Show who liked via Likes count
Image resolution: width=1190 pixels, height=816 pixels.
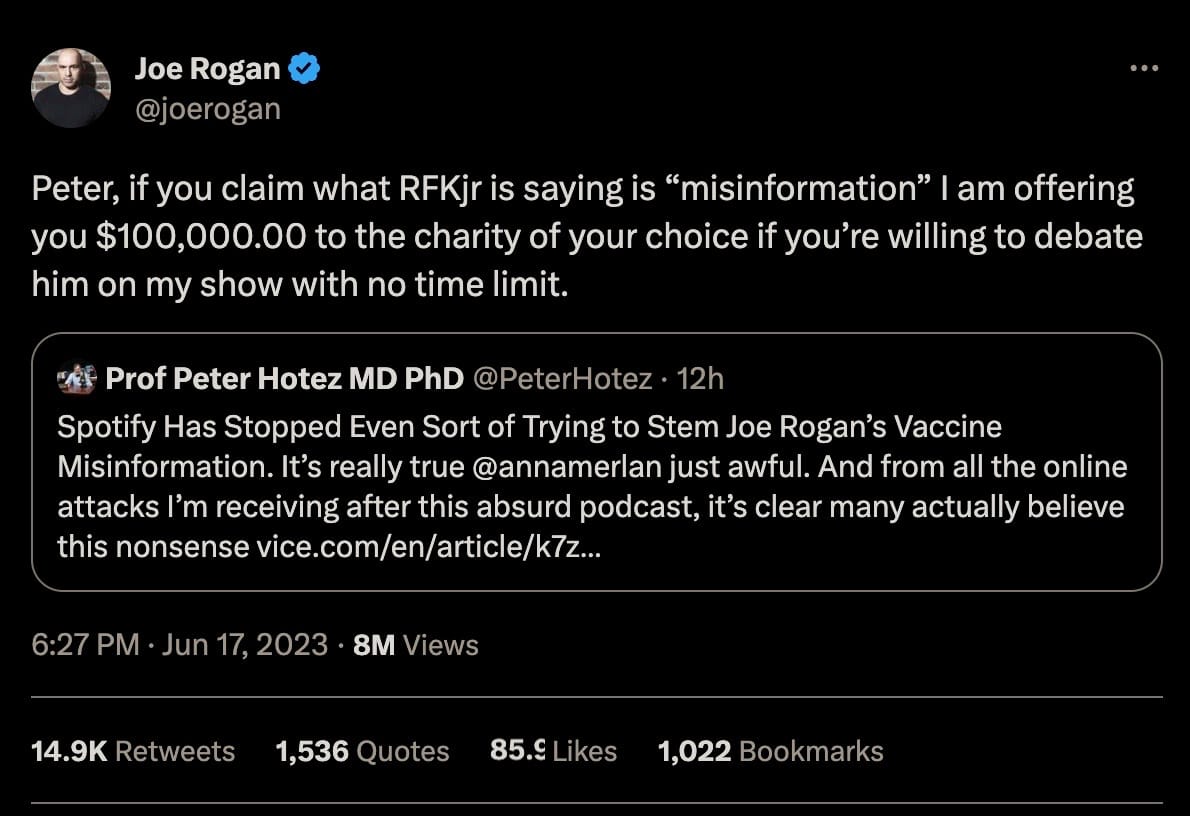tap(553, 751)
